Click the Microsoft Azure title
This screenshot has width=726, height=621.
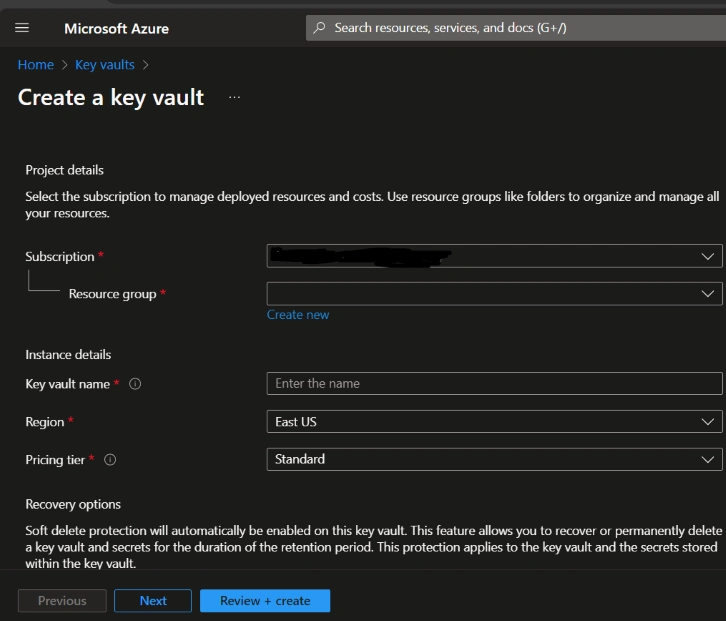(116, 29)
